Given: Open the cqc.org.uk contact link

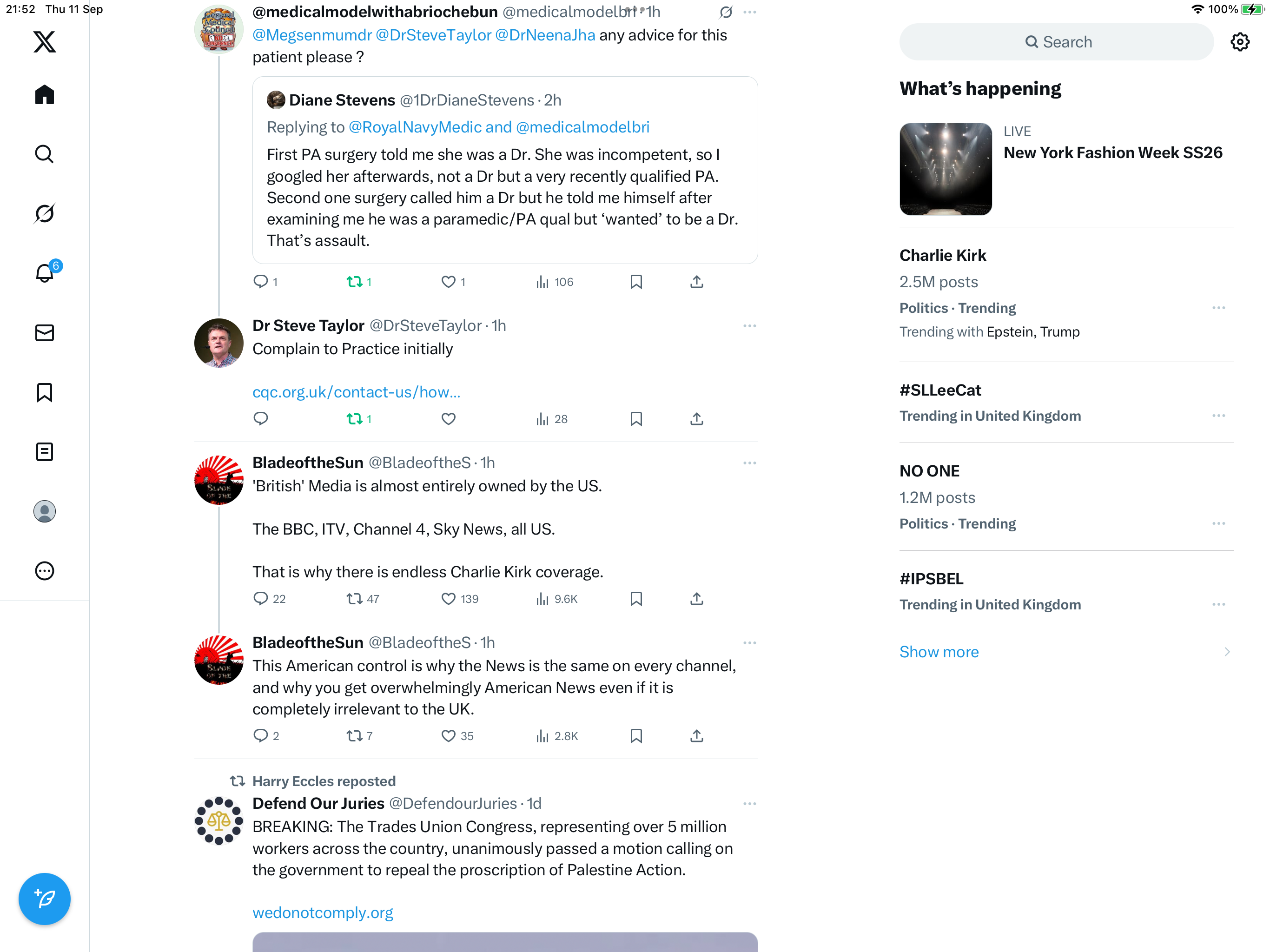Looking at the screenshot, I should [357, 392].
